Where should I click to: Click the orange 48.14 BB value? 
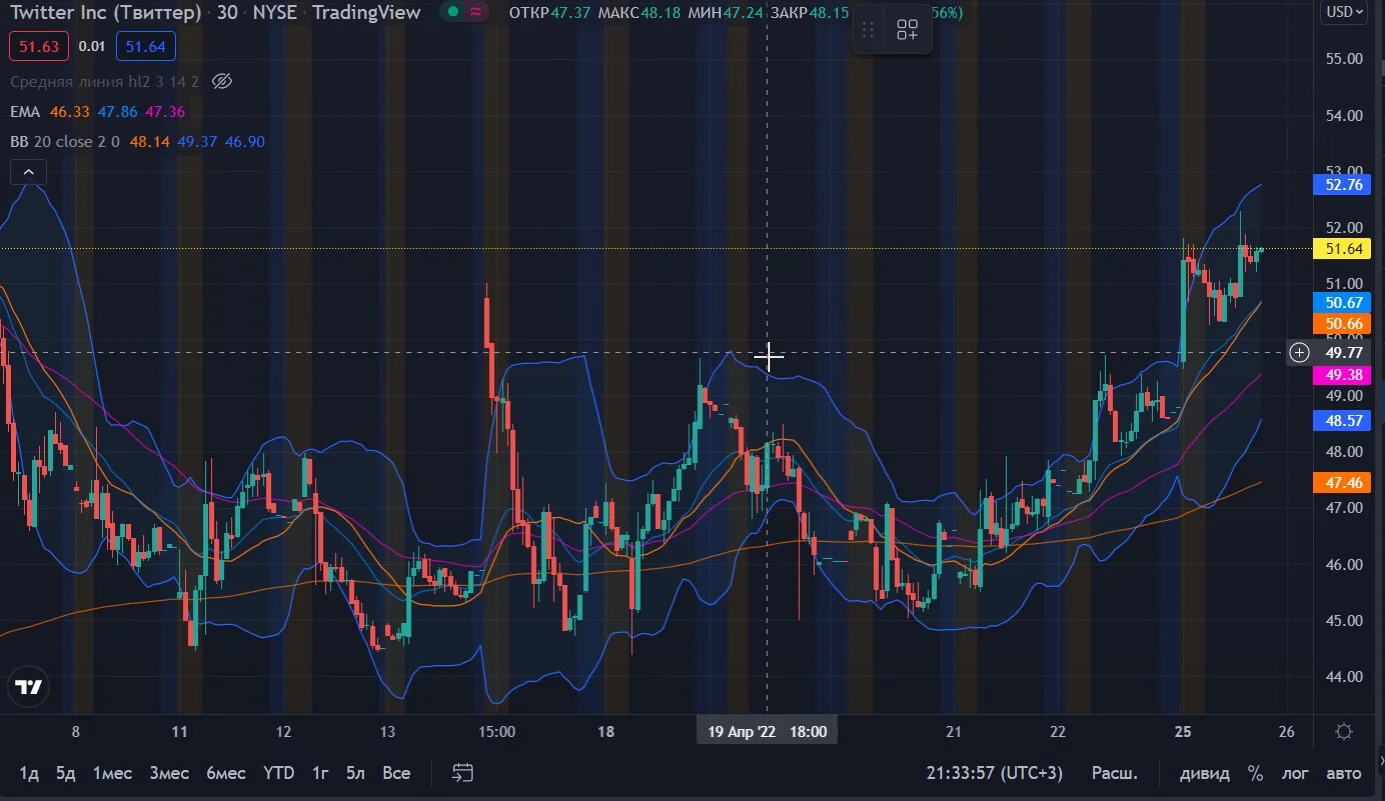150,142
